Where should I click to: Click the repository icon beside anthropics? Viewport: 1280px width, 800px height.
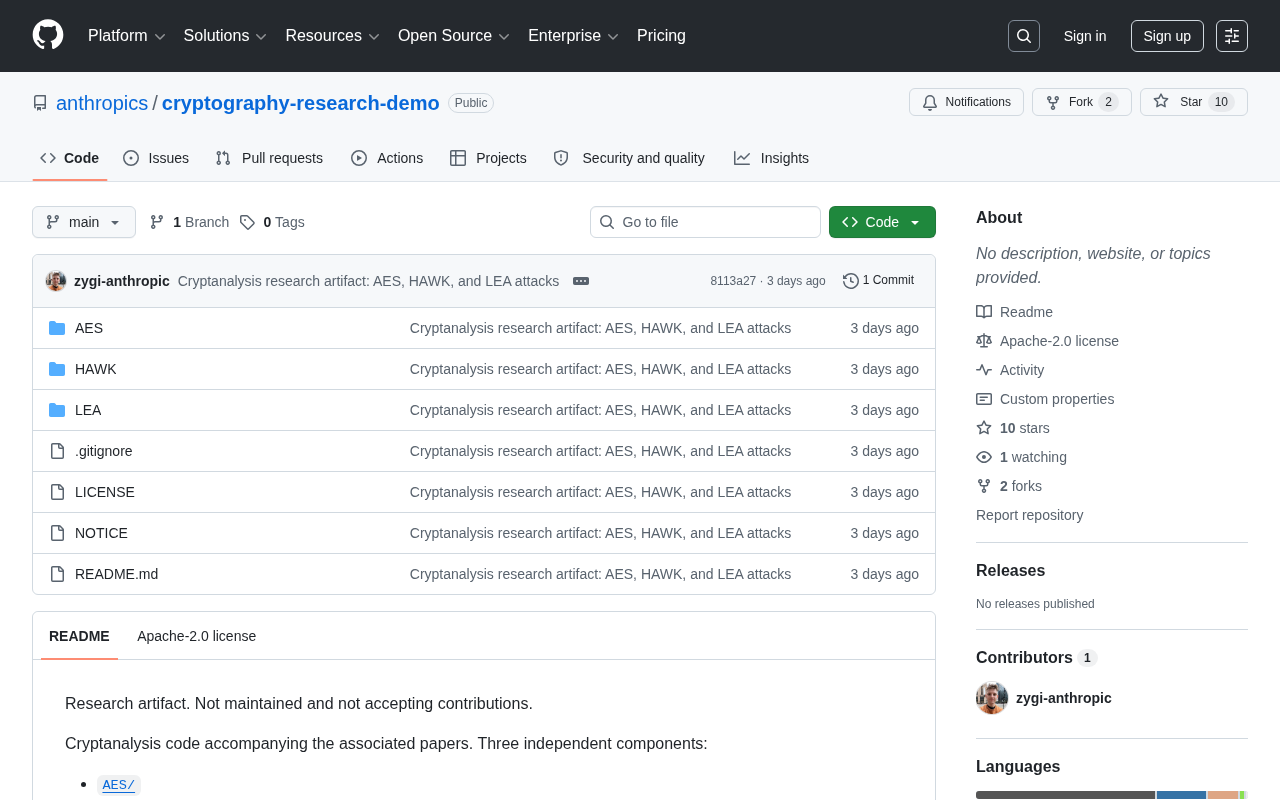point(40,103)
